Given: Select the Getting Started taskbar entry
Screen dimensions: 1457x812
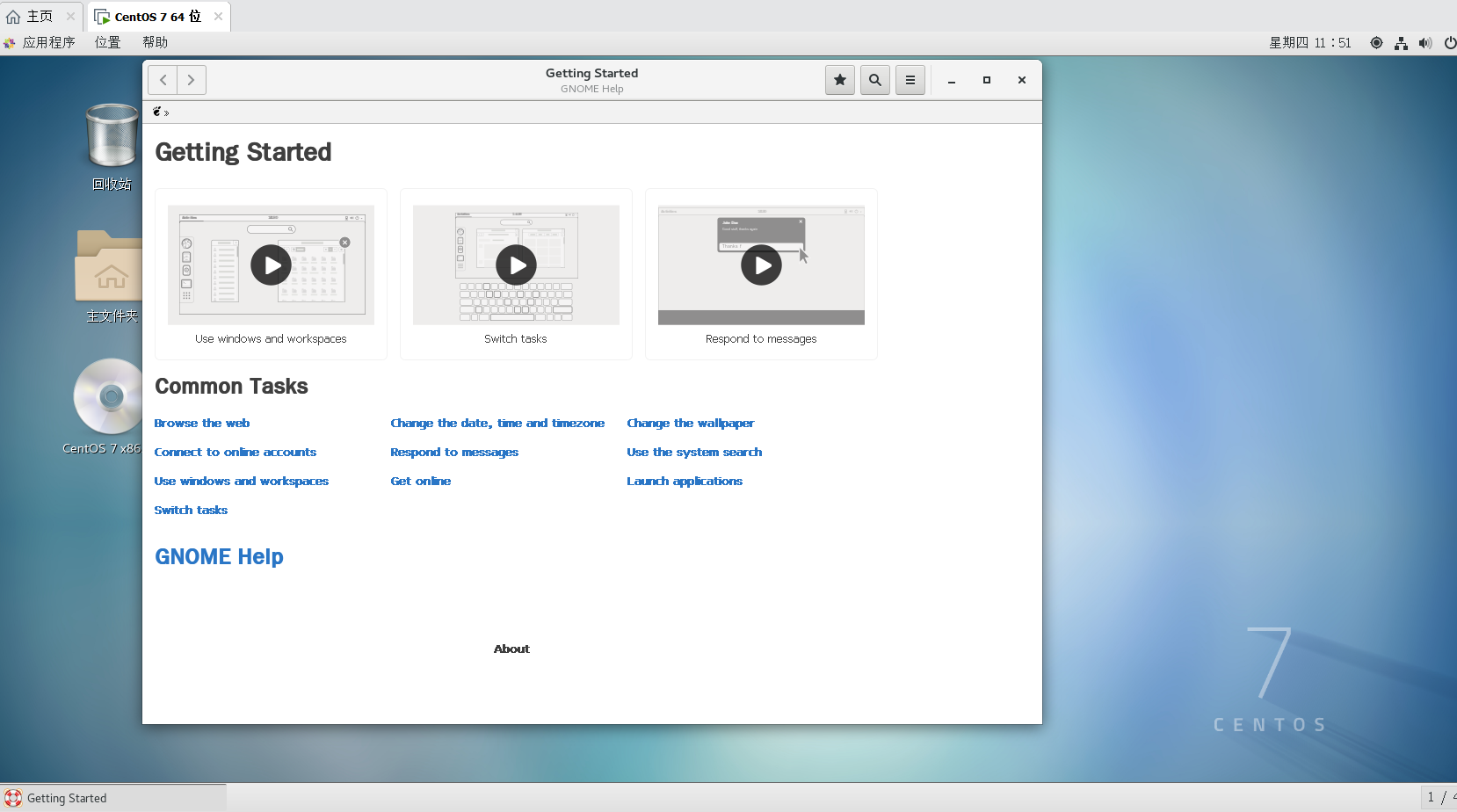Looking at the screenshot, I should point(113,798).
